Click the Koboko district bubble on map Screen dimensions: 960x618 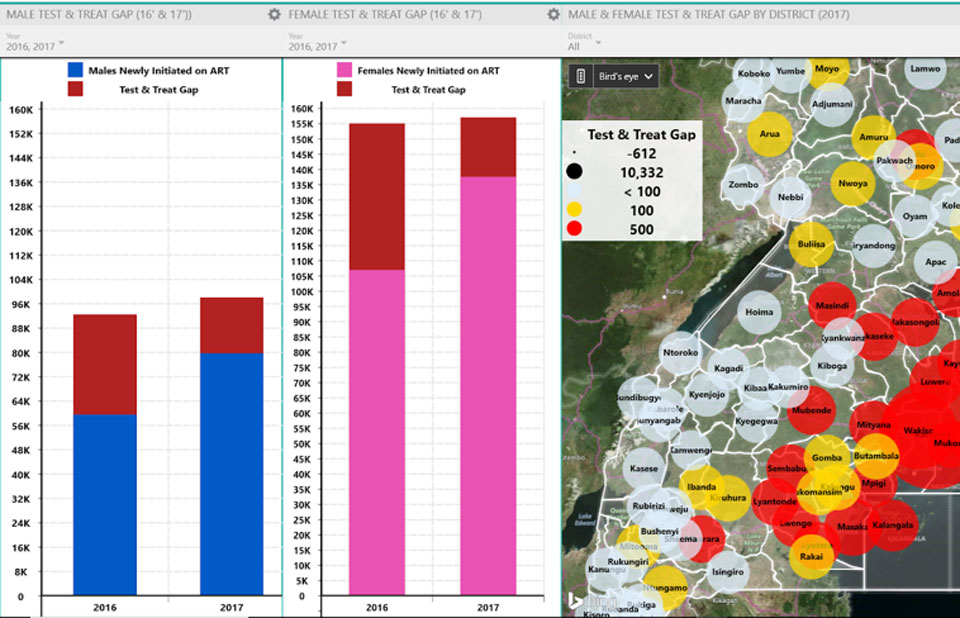(x=754, y=73)
